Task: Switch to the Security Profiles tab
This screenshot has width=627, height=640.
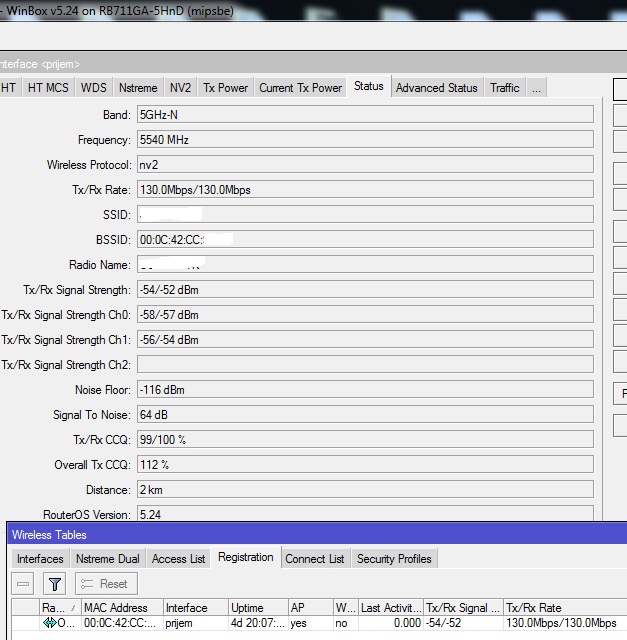Action: 394,558
